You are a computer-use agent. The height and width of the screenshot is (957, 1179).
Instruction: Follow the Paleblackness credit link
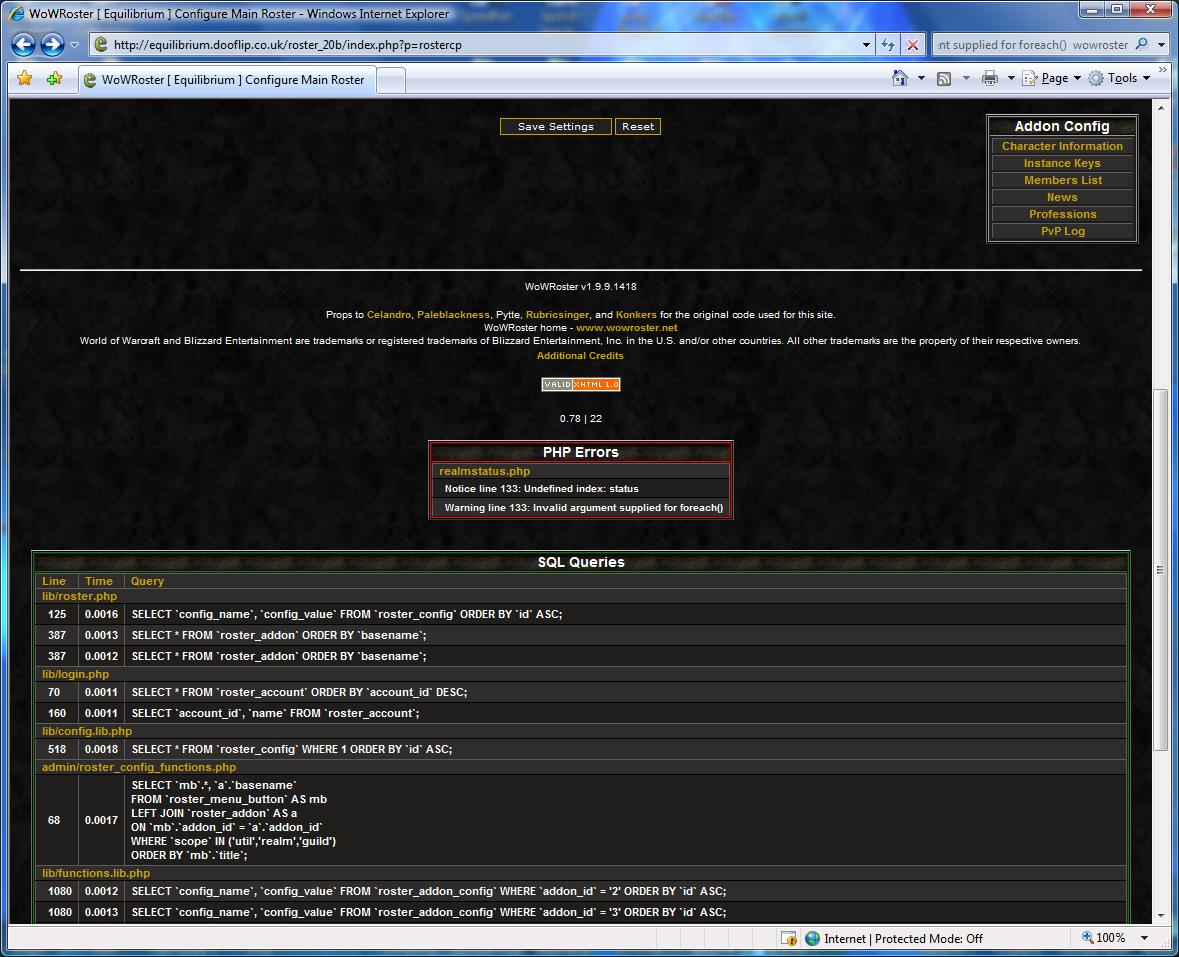click(x=453, y=315)
